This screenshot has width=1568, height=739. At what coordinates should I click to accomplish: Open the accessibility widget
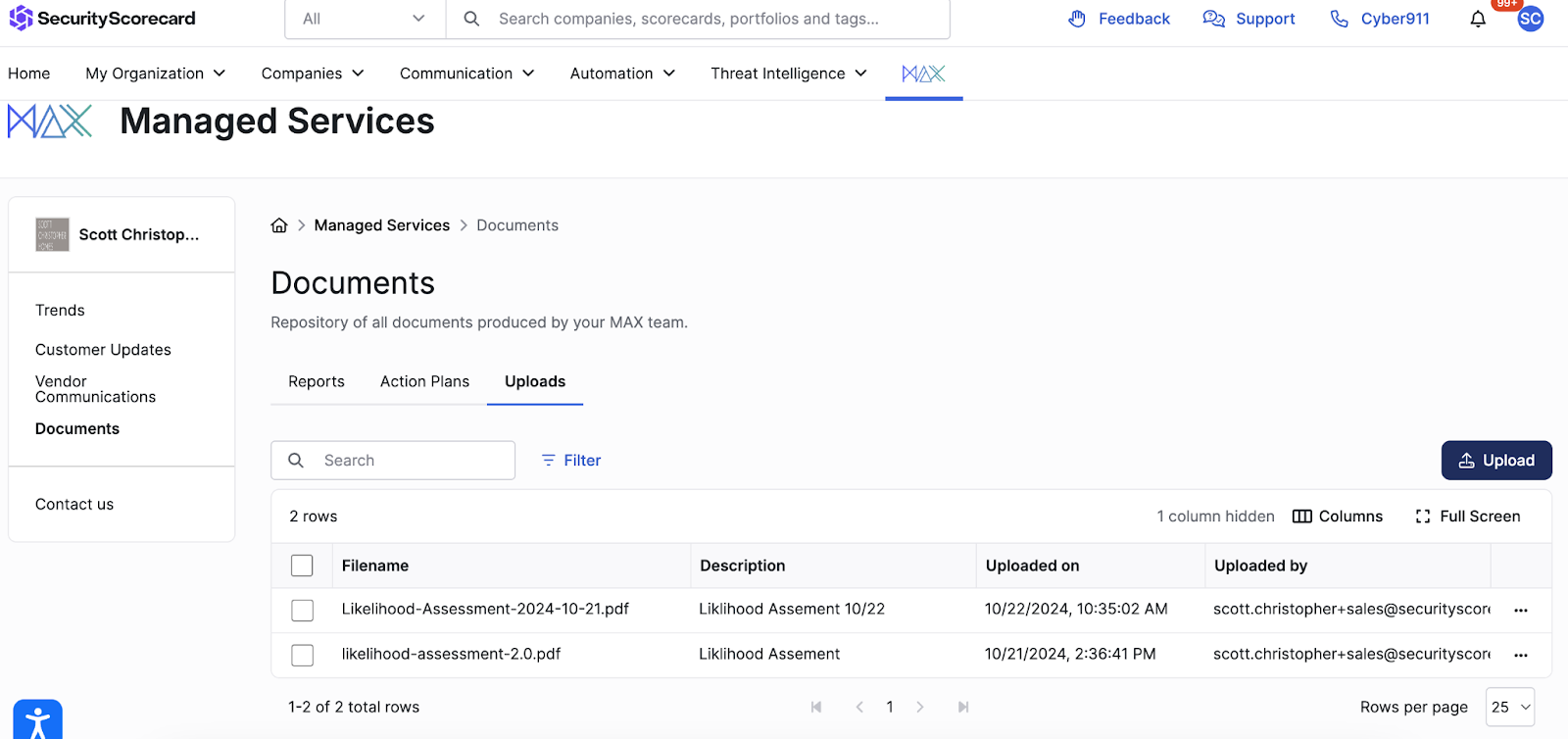pyautogui.click(x=37, y=720)
